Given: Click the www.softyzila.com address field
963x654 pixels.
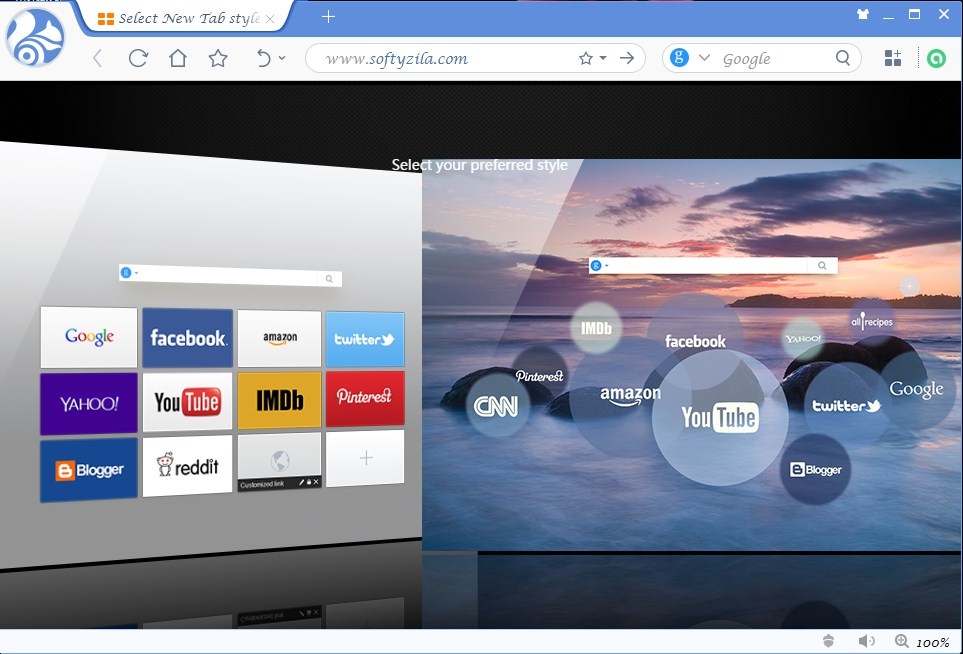Looking at the screenshot, I should pos(440,58).
